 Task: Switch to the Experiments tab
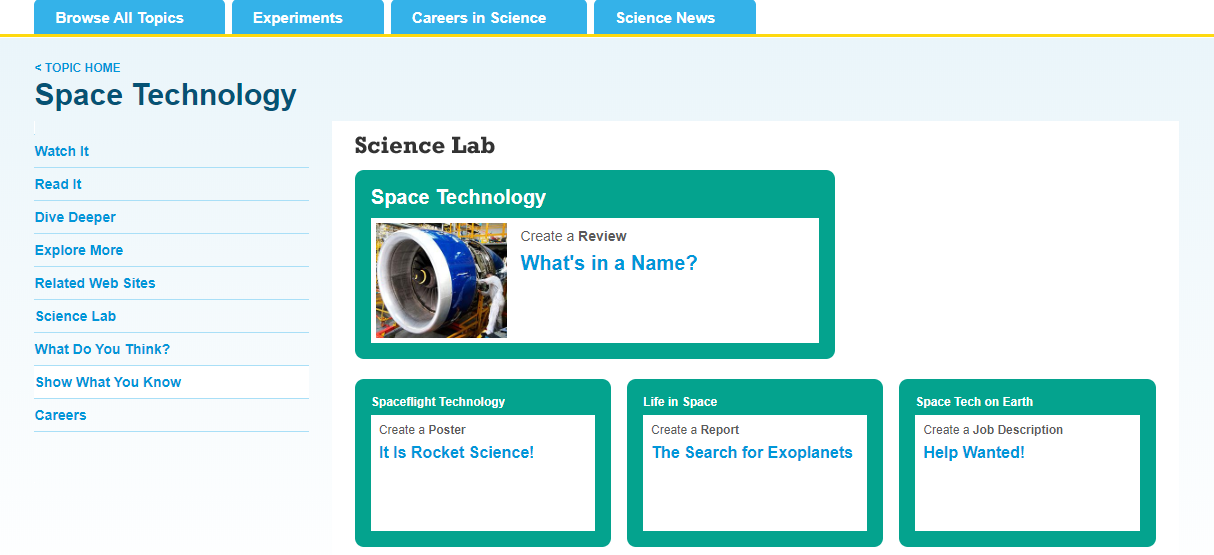[x=308, y=17]
